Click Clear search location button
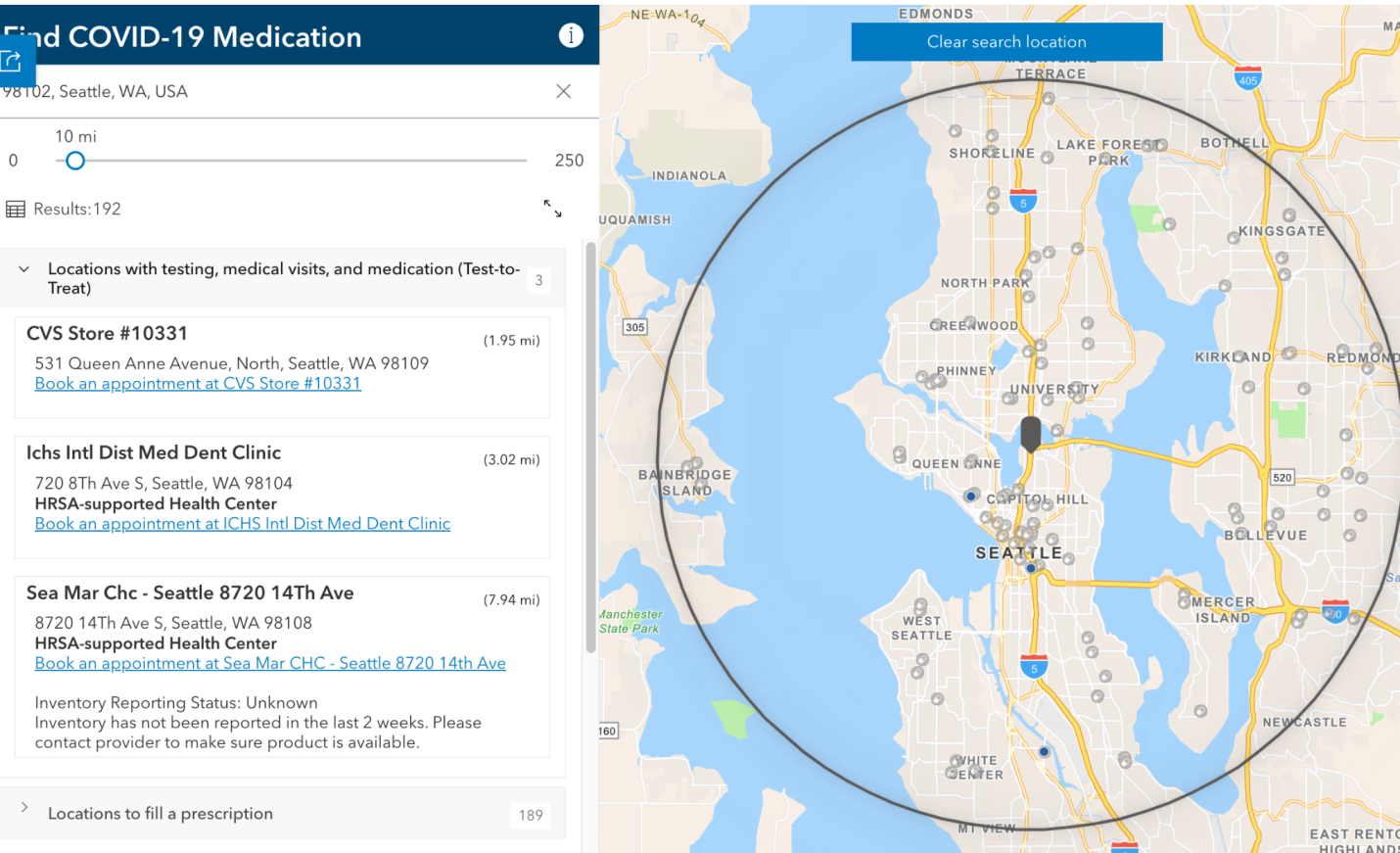1400x853 pixels. pos(1006,42)
